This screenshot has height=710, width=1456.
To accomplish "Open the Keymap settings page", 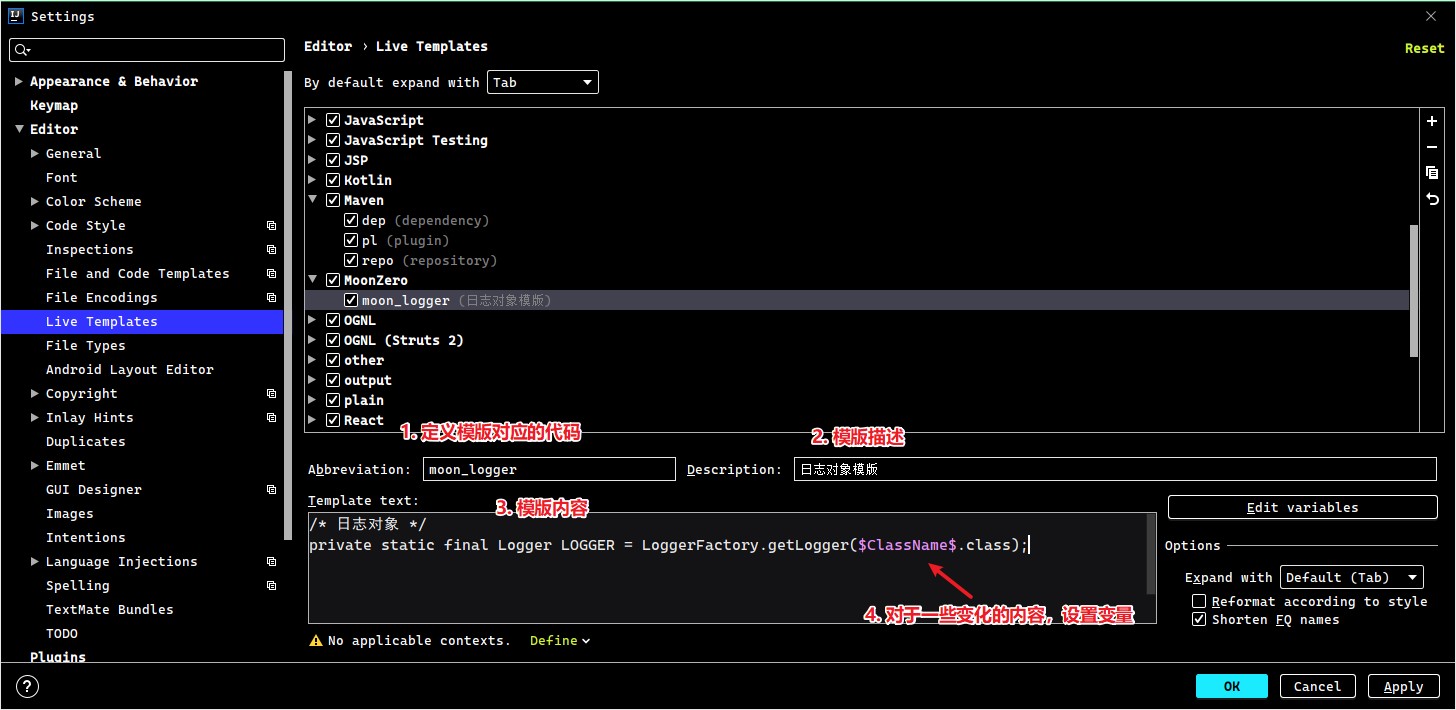I will (54, 106).
